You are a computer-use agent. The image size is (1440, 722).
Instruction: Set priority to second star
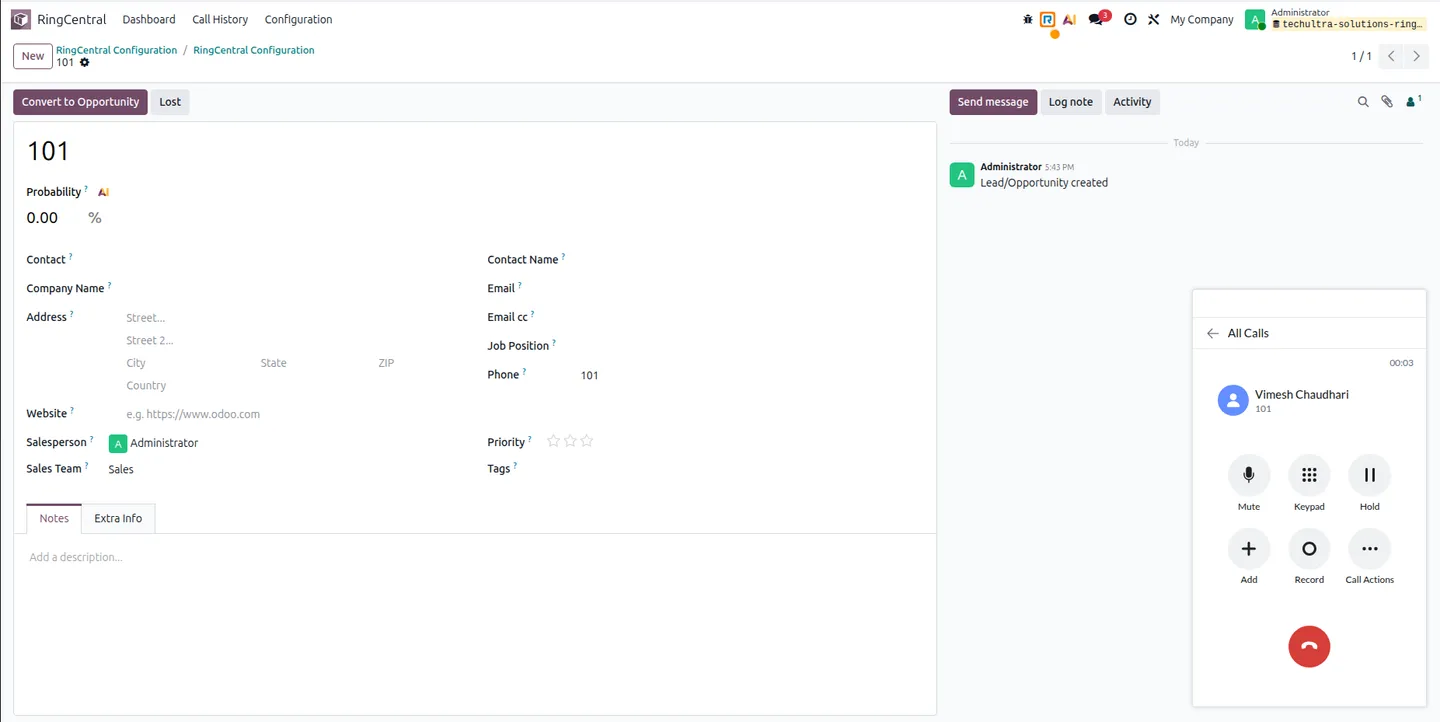(570, 441)
